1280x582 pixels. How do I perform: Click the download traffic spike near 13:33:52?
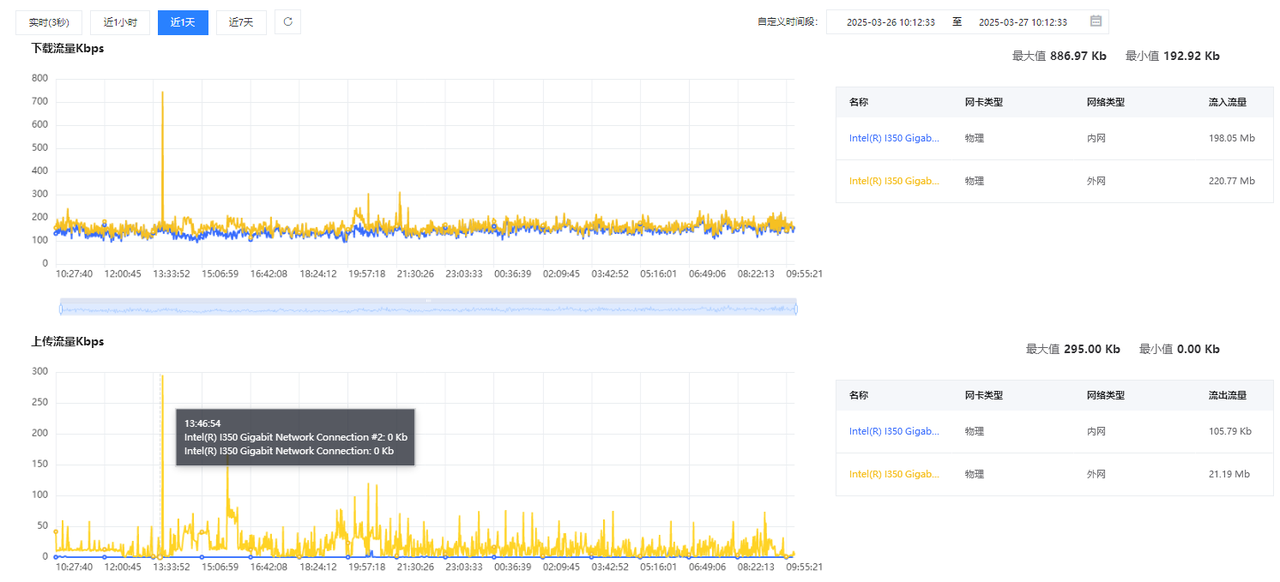[162, 95]
